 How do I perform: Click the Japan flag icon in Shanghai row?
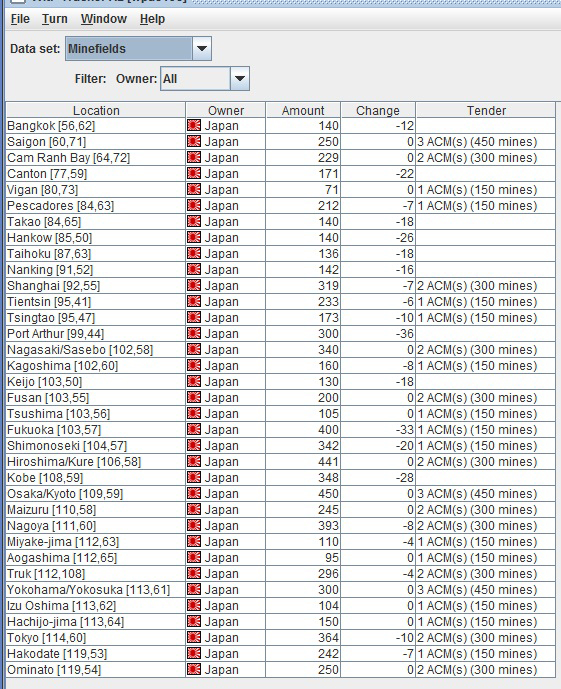point(194,286)
